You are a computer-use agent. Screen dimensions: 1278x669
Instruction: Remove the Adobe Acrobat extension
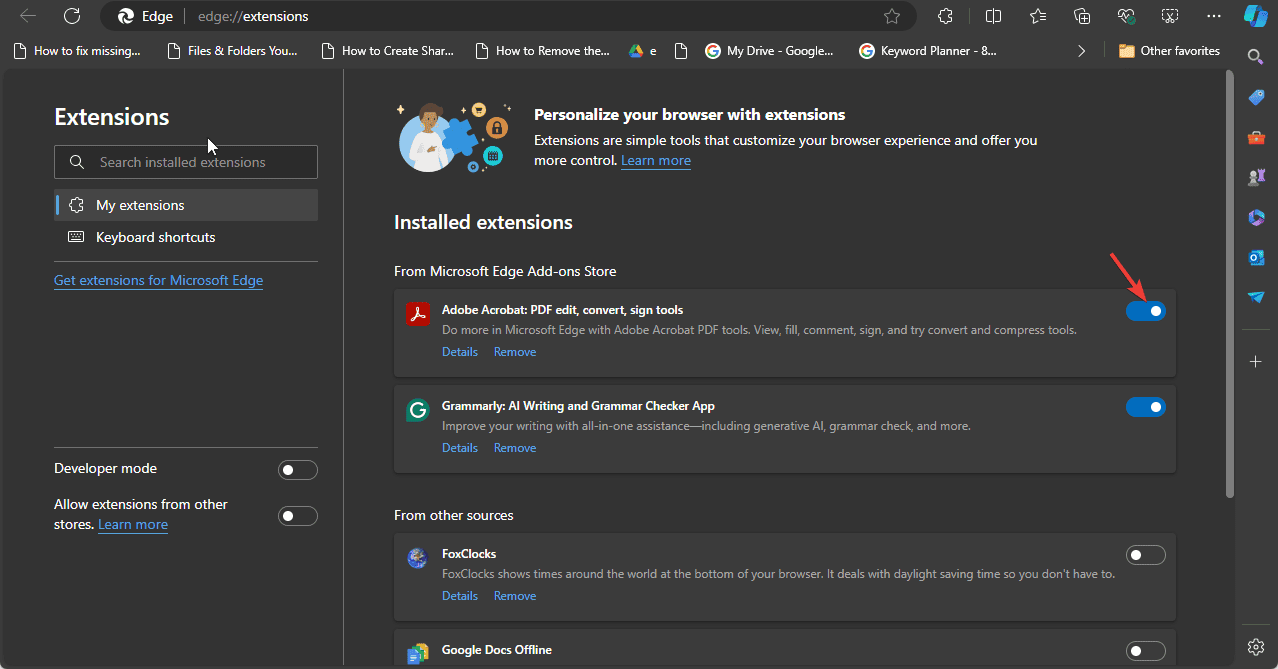515,352
